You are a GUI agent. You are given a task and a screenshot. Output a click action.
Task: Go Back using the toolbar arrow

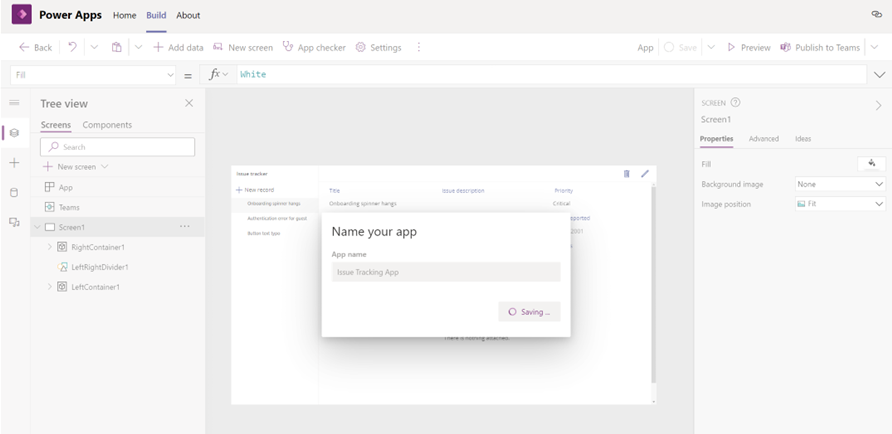coord(35,48)
